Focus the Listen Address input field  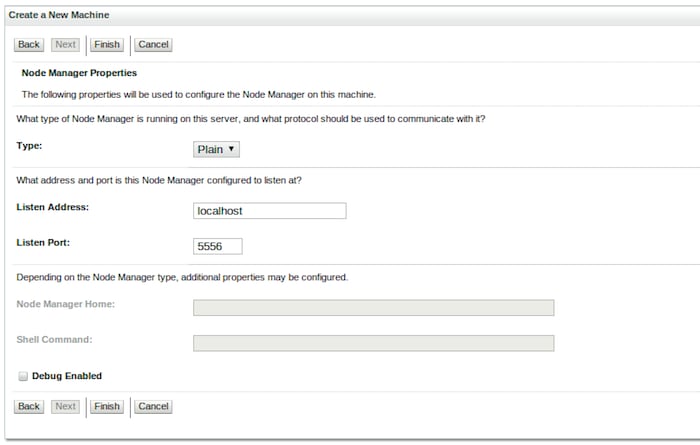coord(269,211)
